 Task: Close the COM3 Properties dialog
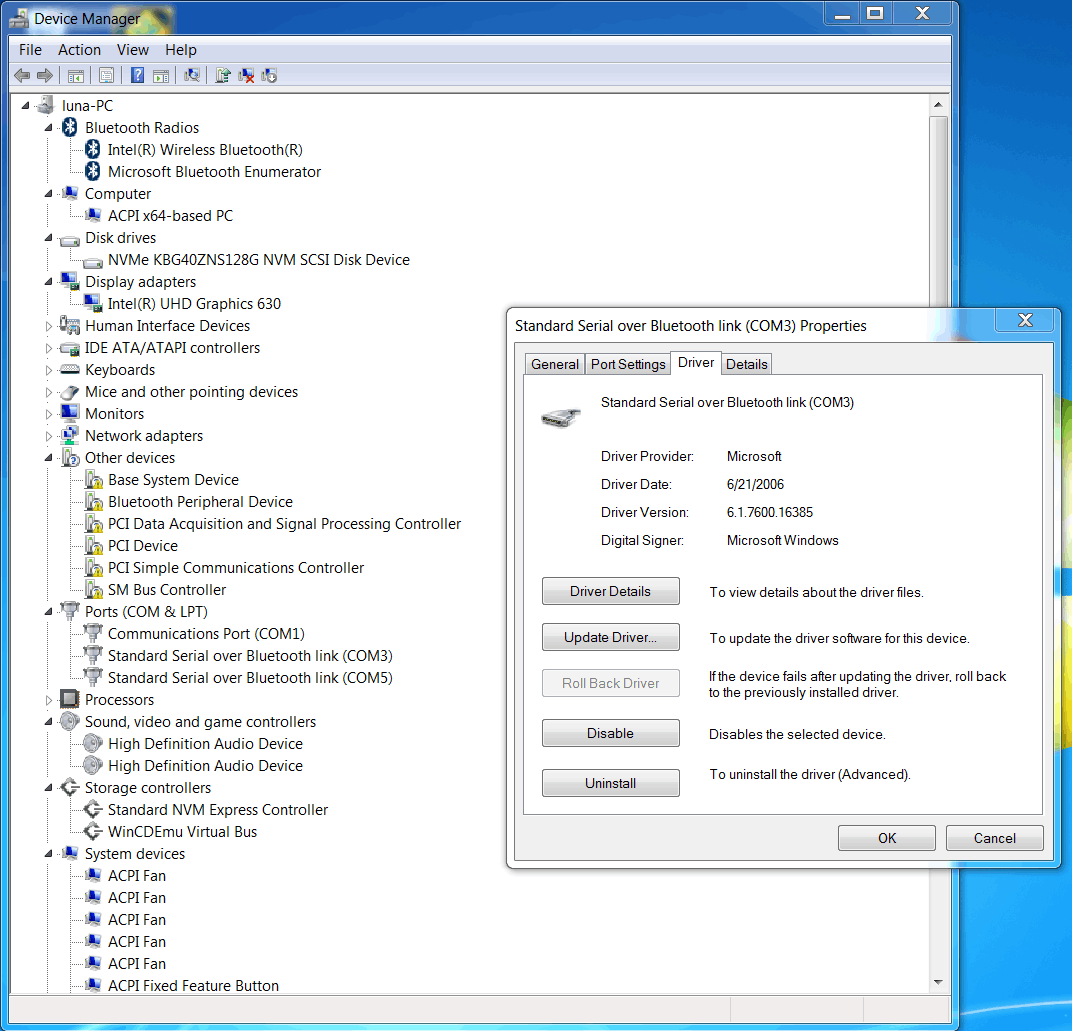pyautogui.click(x=1025, y=320)
